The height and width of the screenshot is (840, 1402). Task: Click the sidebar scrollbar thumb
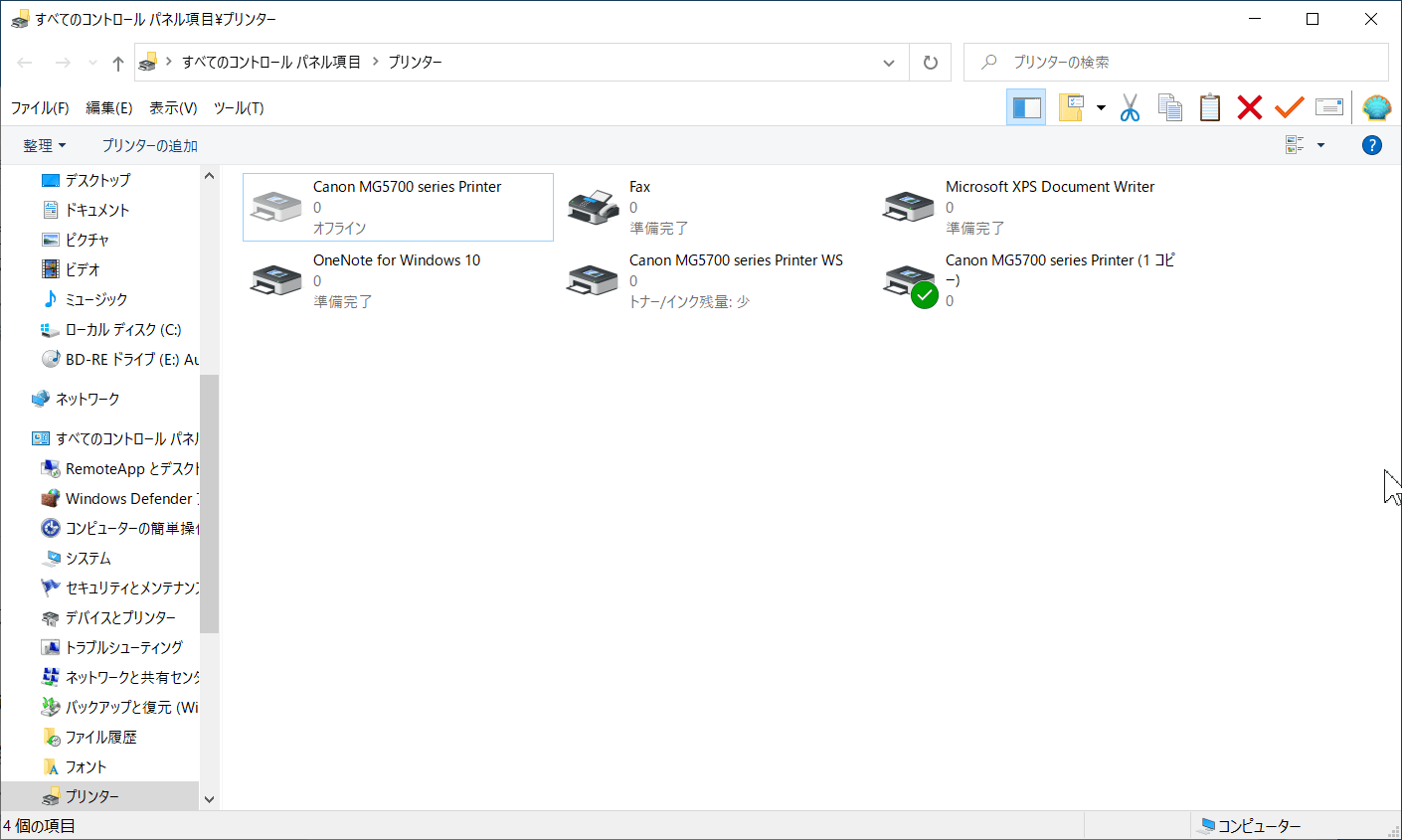click(x=209, y=504)
